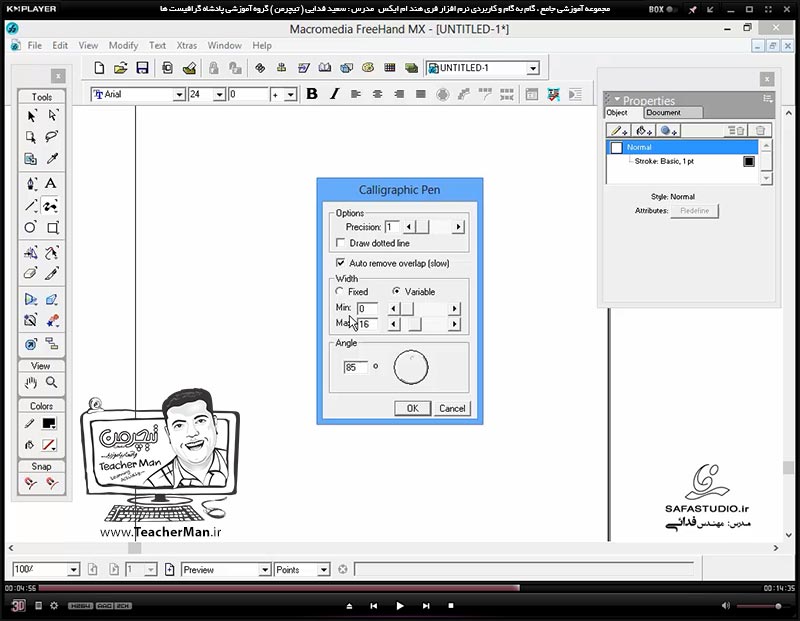The height and width of the screenshot is (621, 800).
Task: Add fill in Properties panel
Action: click(644, 131)
